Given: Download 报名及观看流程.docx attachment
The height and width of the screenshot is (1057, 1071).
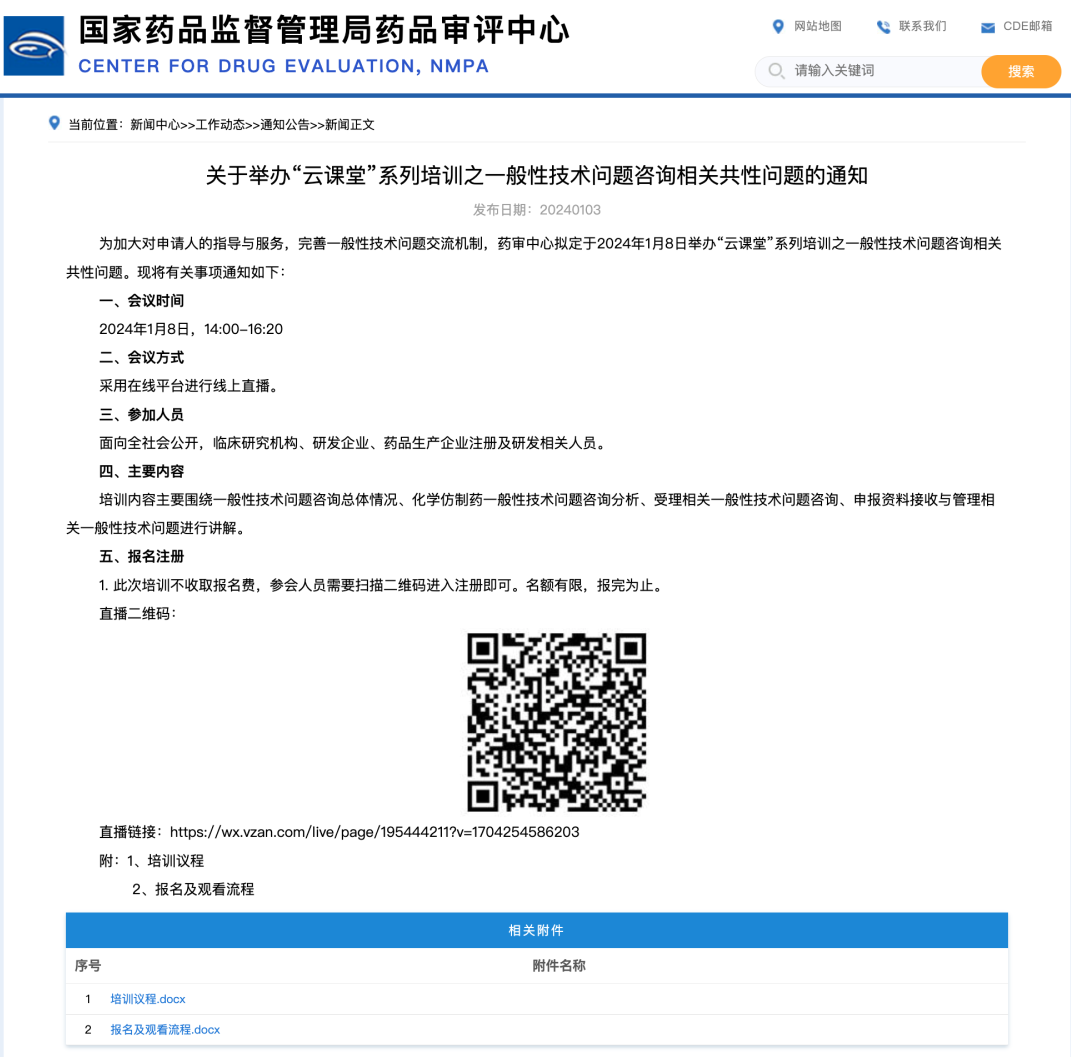Looking at the screenshot, I should pos(165,1030).
